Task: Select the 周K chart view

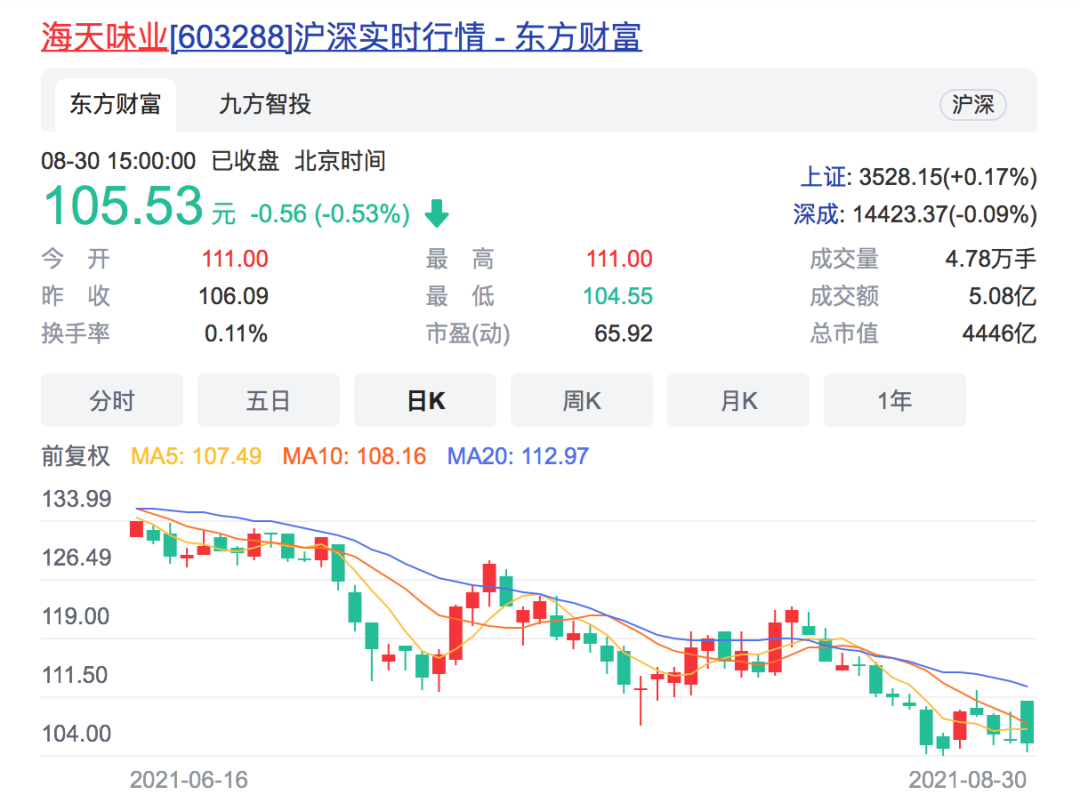Action: (x=581, y=401)
